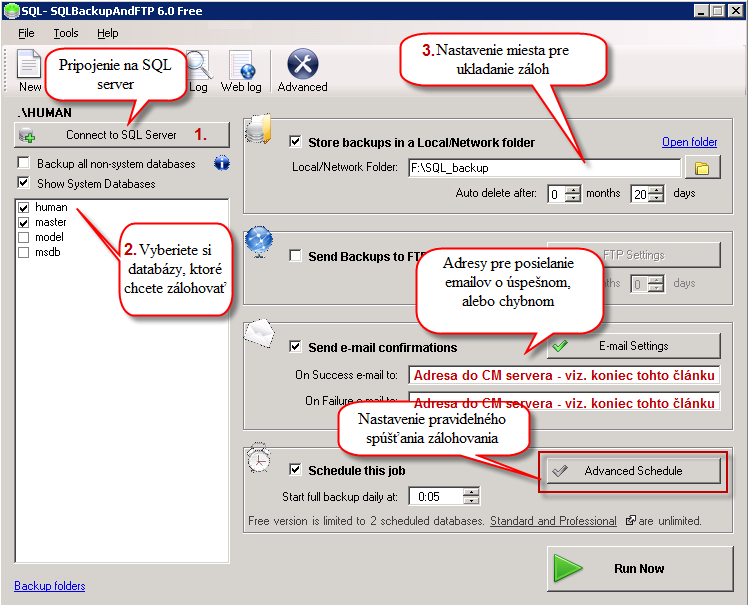The height and width of the screenshot is (605, 748).
Task: Click the 0:05 backup time field
Action: click(x=436, y=497)
